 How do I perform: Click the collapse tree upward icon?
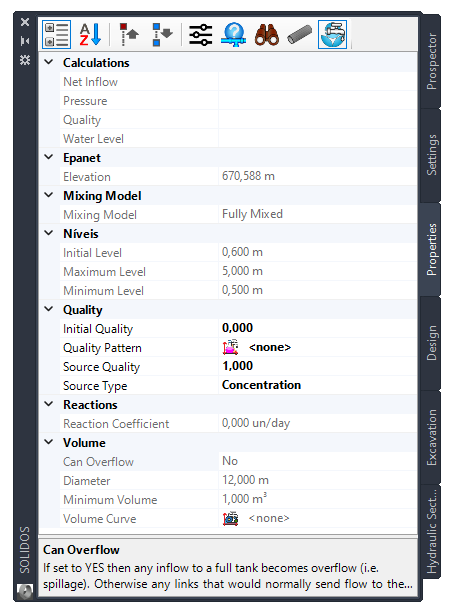(129, 35)
